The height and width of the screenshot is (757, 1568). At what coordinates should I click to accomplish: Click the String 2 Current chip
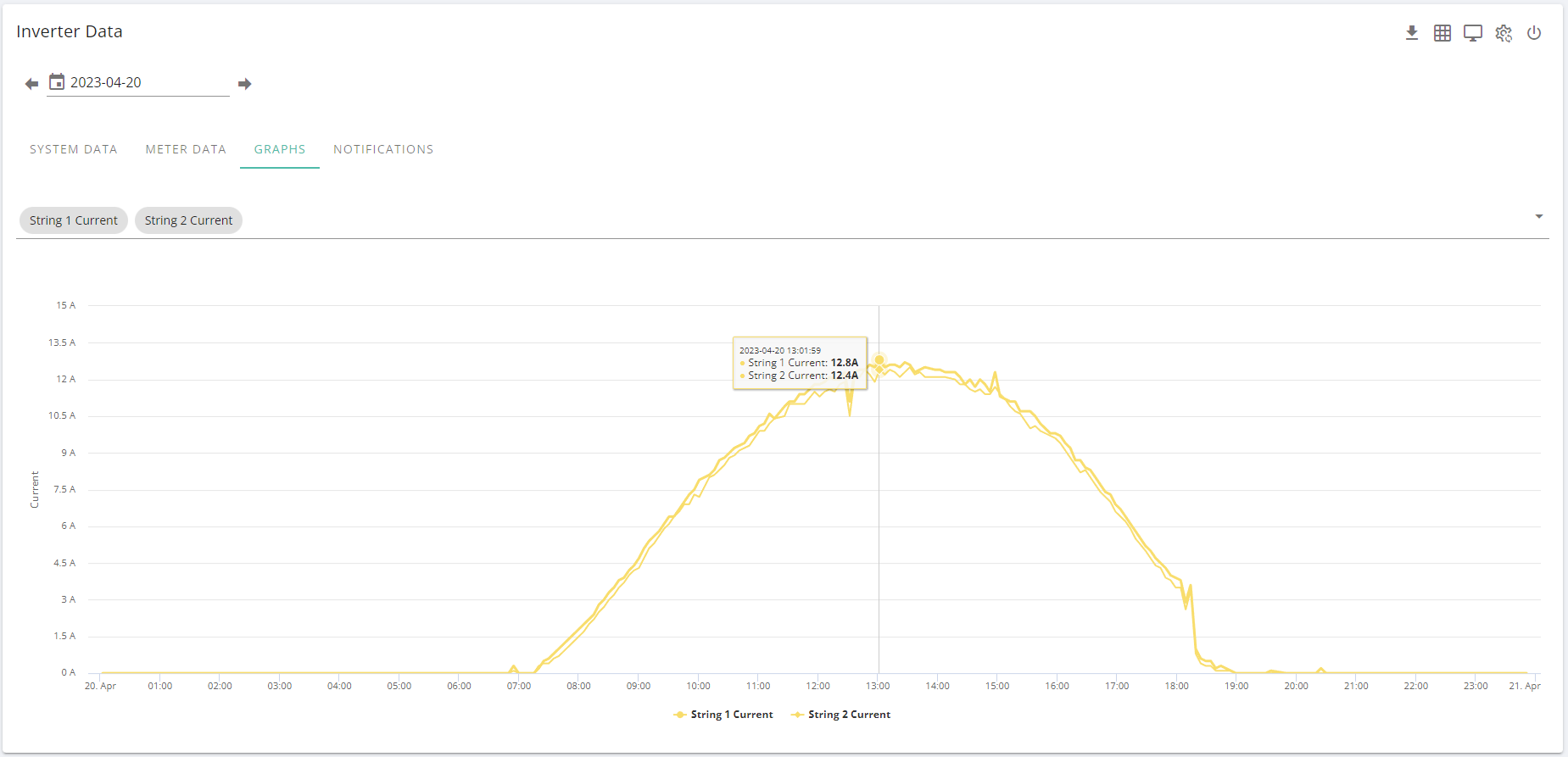188,220
